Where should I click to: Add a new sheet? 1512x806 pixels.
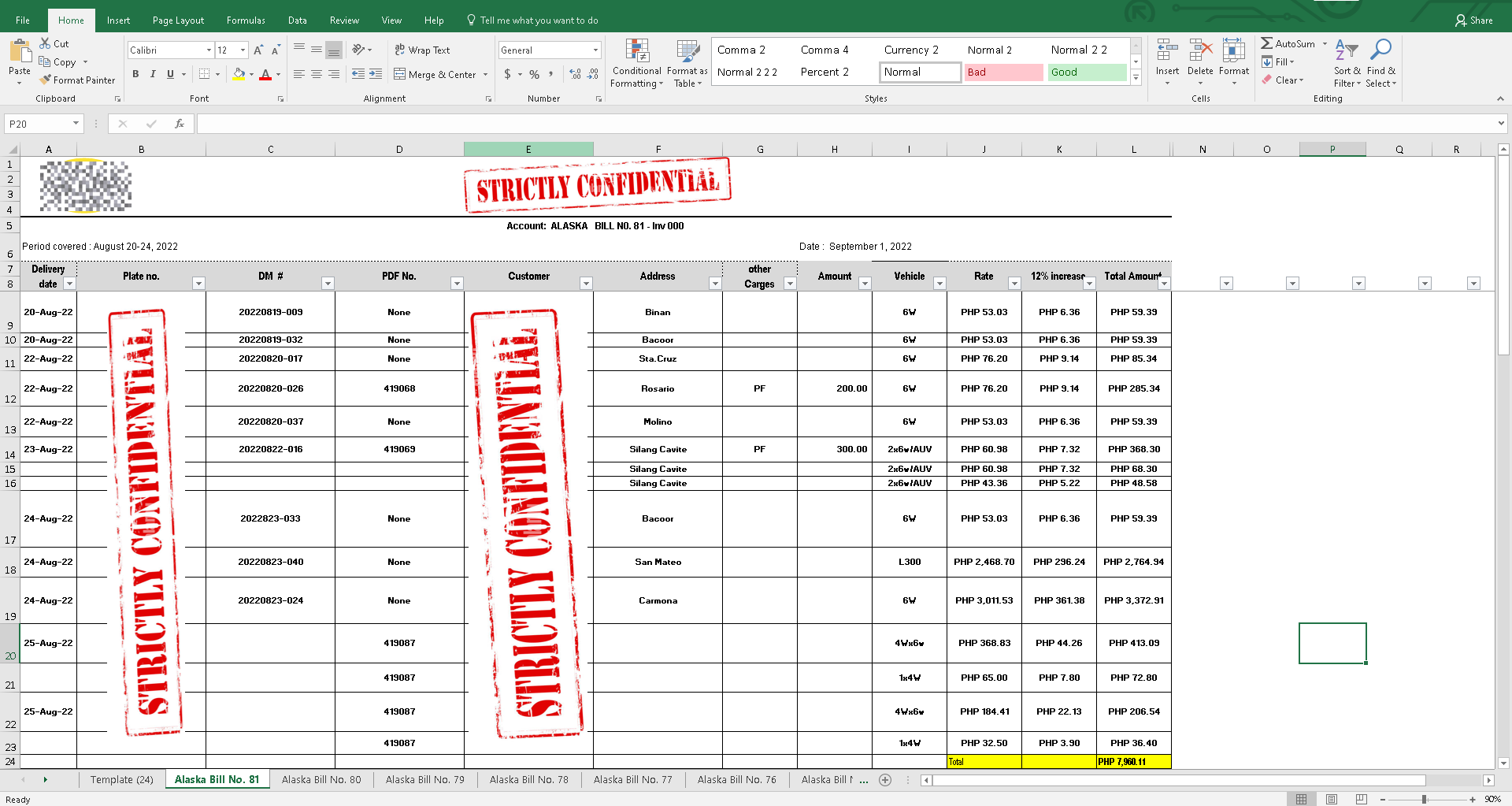(x=885, y=780)
